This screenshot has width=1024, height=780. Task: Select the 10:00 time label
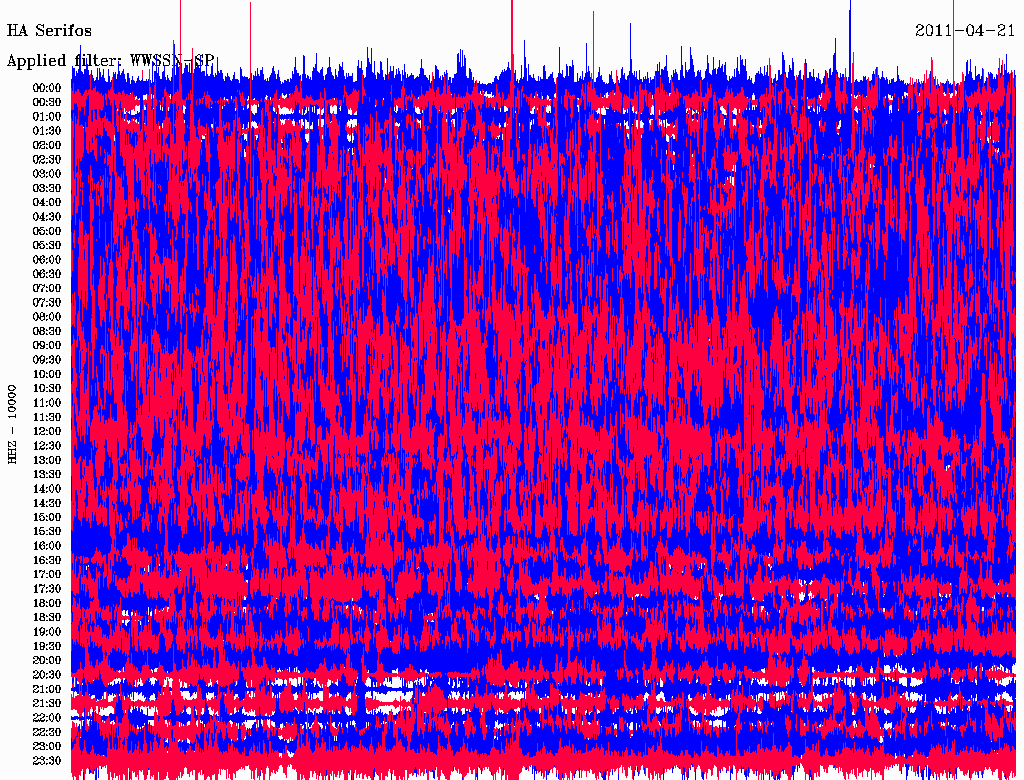coord(47,374)
